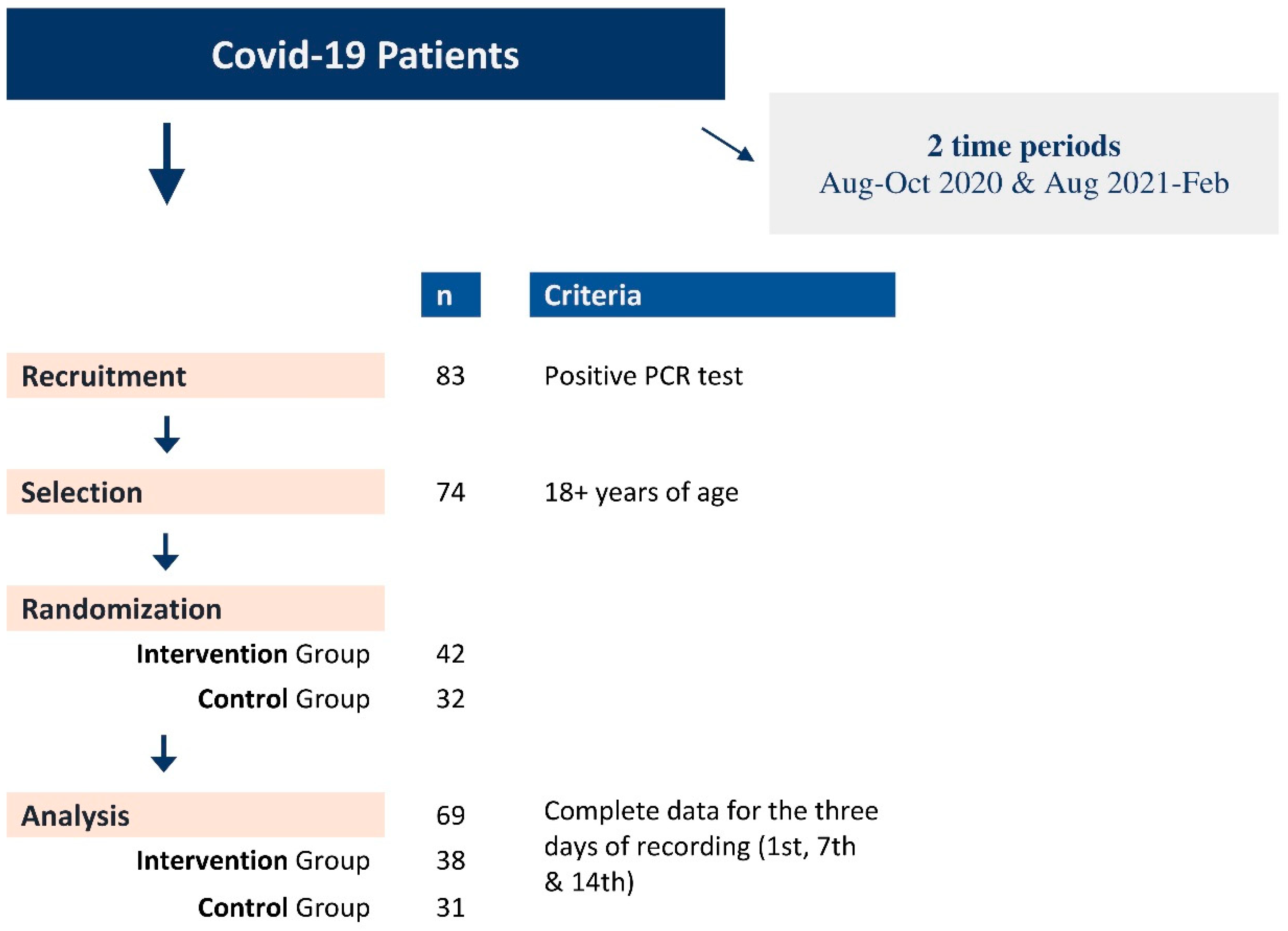1288x931 pixels.
Task: Click the arrow between Randomization and Analysis
Action: pyautogui.click(x=163, y=753)
